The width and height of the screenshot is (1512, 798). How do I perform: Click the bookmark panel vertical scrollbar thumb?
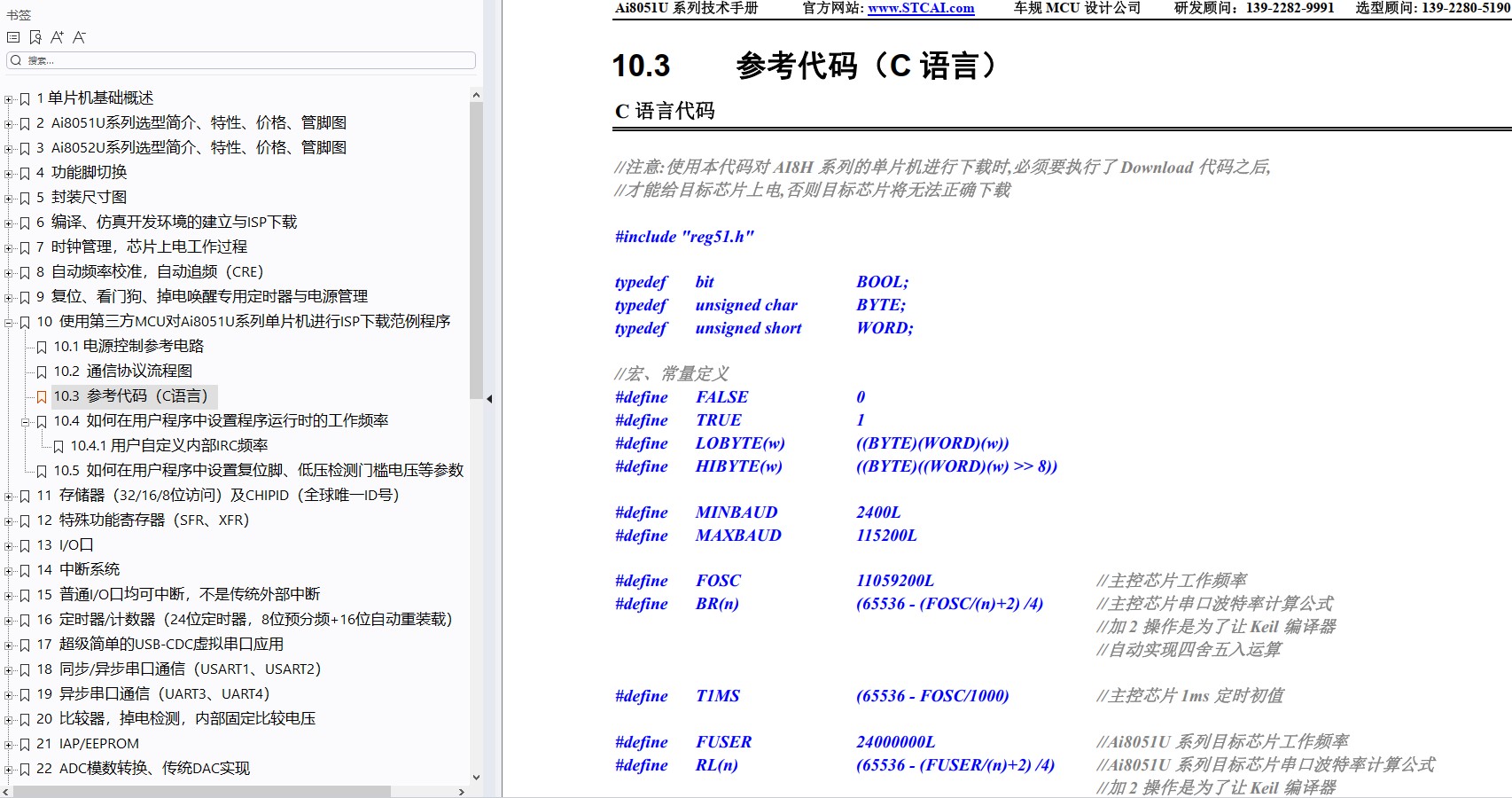pyautogui.click(x=476, y=250)
